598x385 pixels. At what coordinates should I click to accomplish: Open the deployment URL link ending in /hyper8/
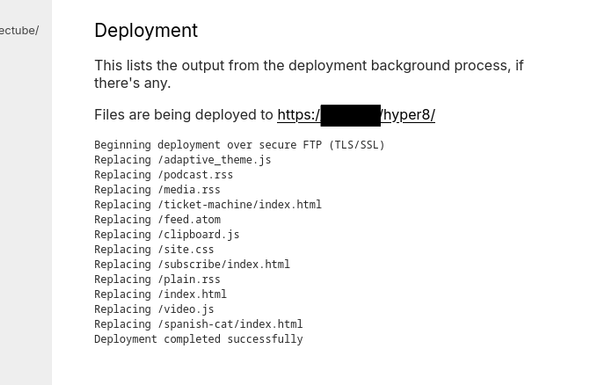click(x=356, y=115)
